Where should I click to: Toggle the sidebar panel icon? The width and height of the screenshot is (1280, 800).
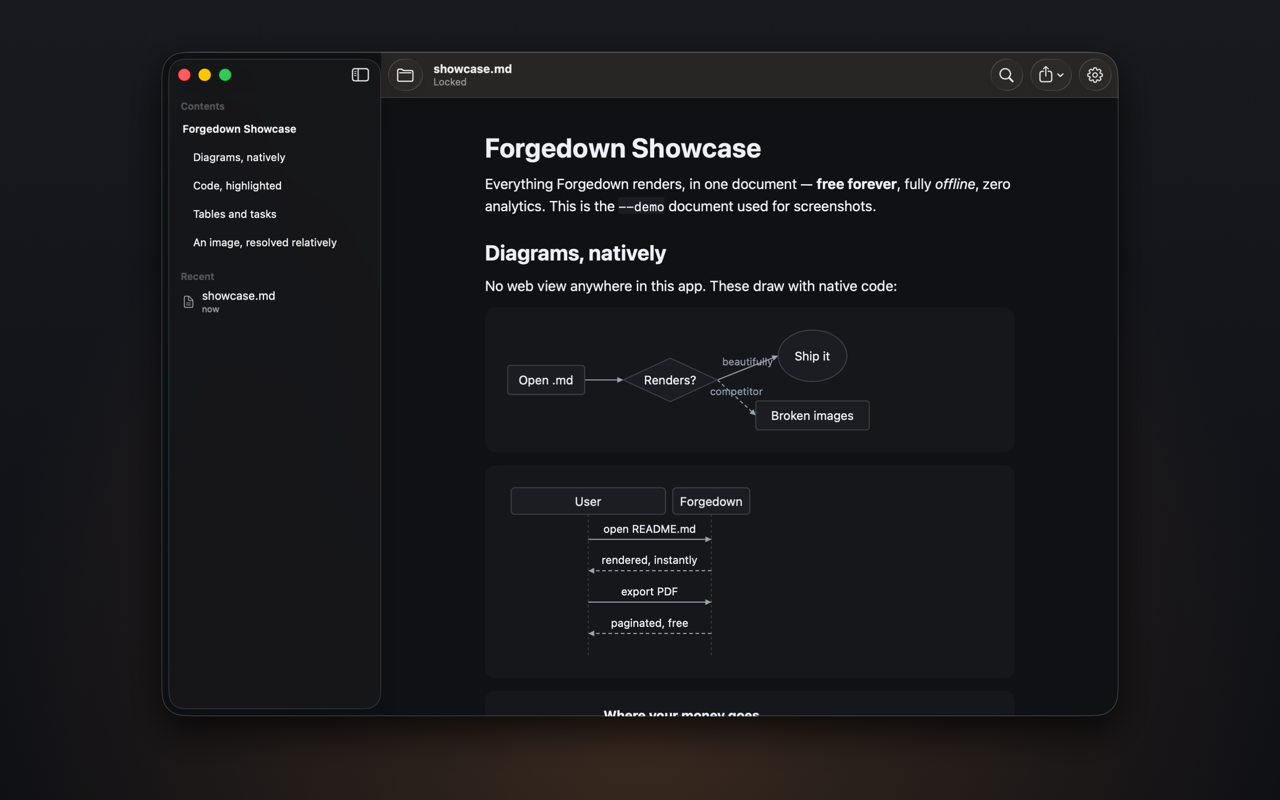(x=360, y=75)
